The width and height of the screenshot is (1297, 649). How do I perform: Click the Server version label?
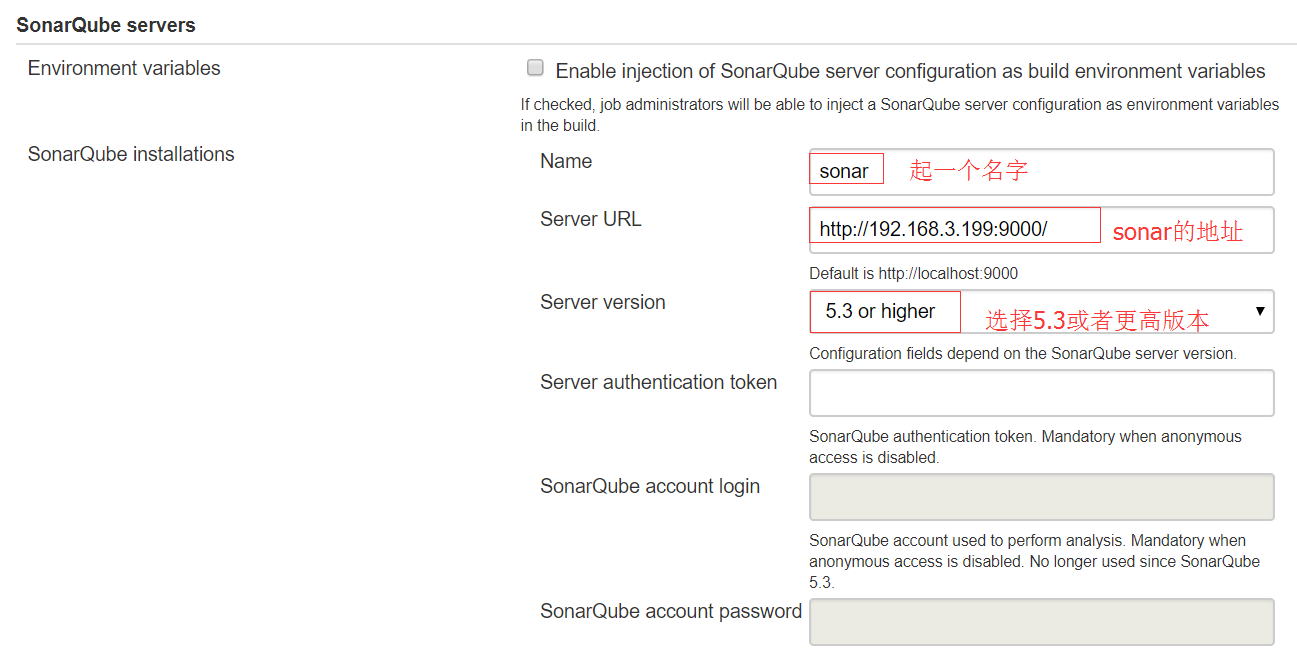point(603,301)
